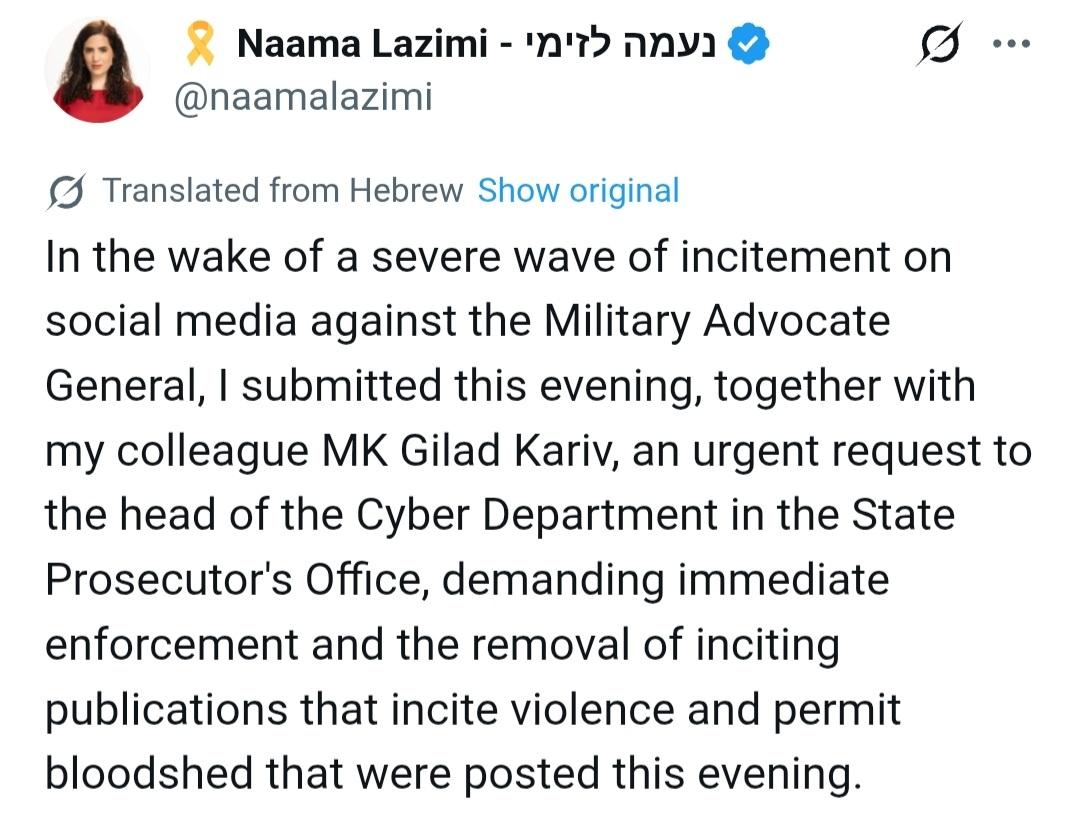Click the "Translated from Hebrew" label
This screenshot has width=1080, height=838.
pyautogui.click(x=283, y=190)
